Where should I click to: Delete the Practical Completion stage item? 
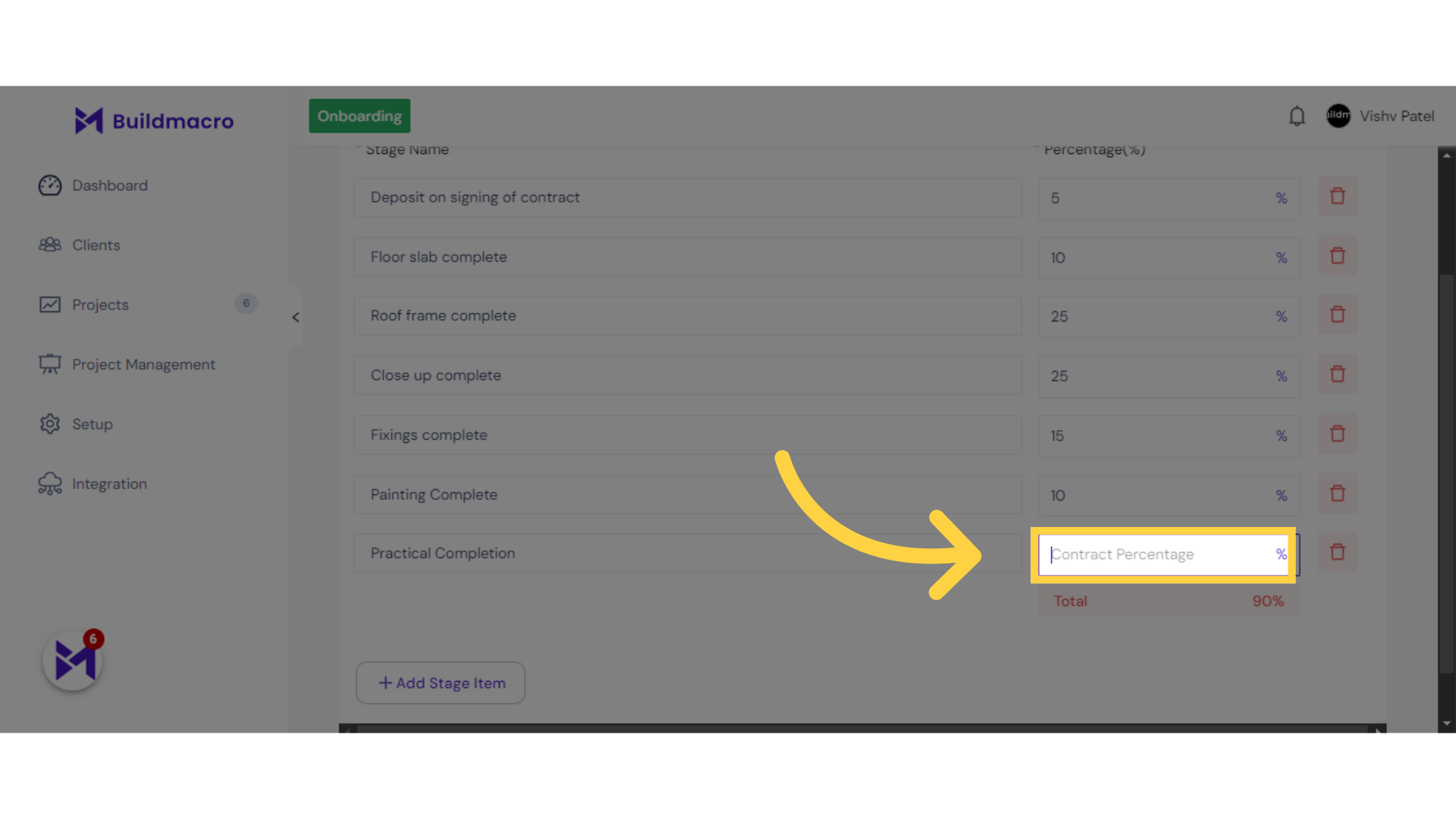pyautogui.click(x=1337, y=552)
